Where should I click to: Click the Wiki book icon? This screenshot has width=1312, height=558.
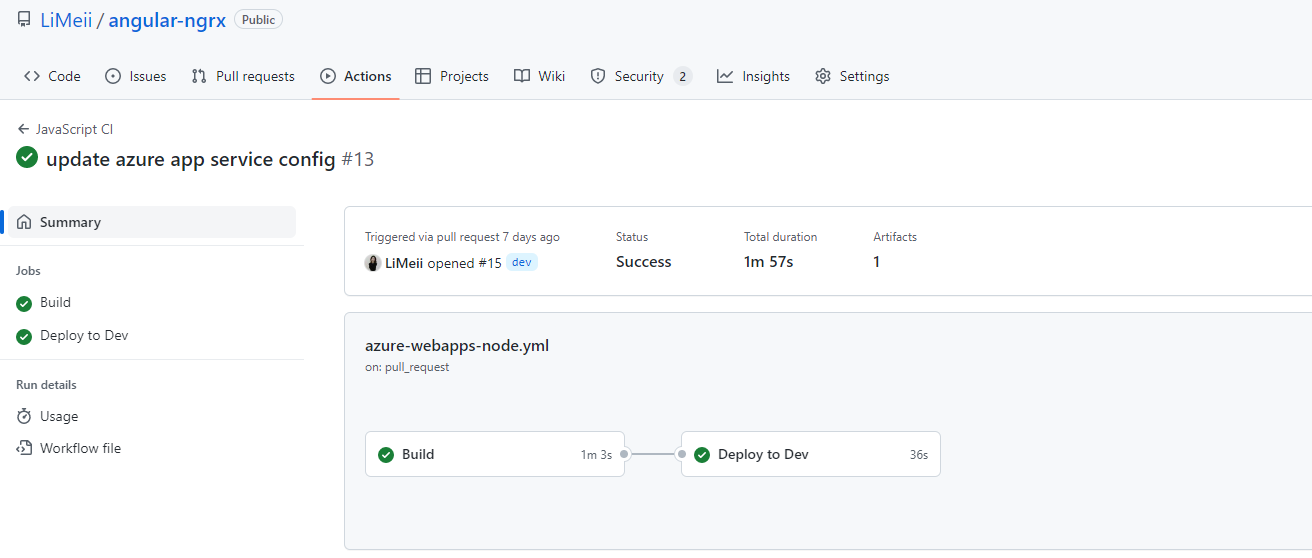522,76
